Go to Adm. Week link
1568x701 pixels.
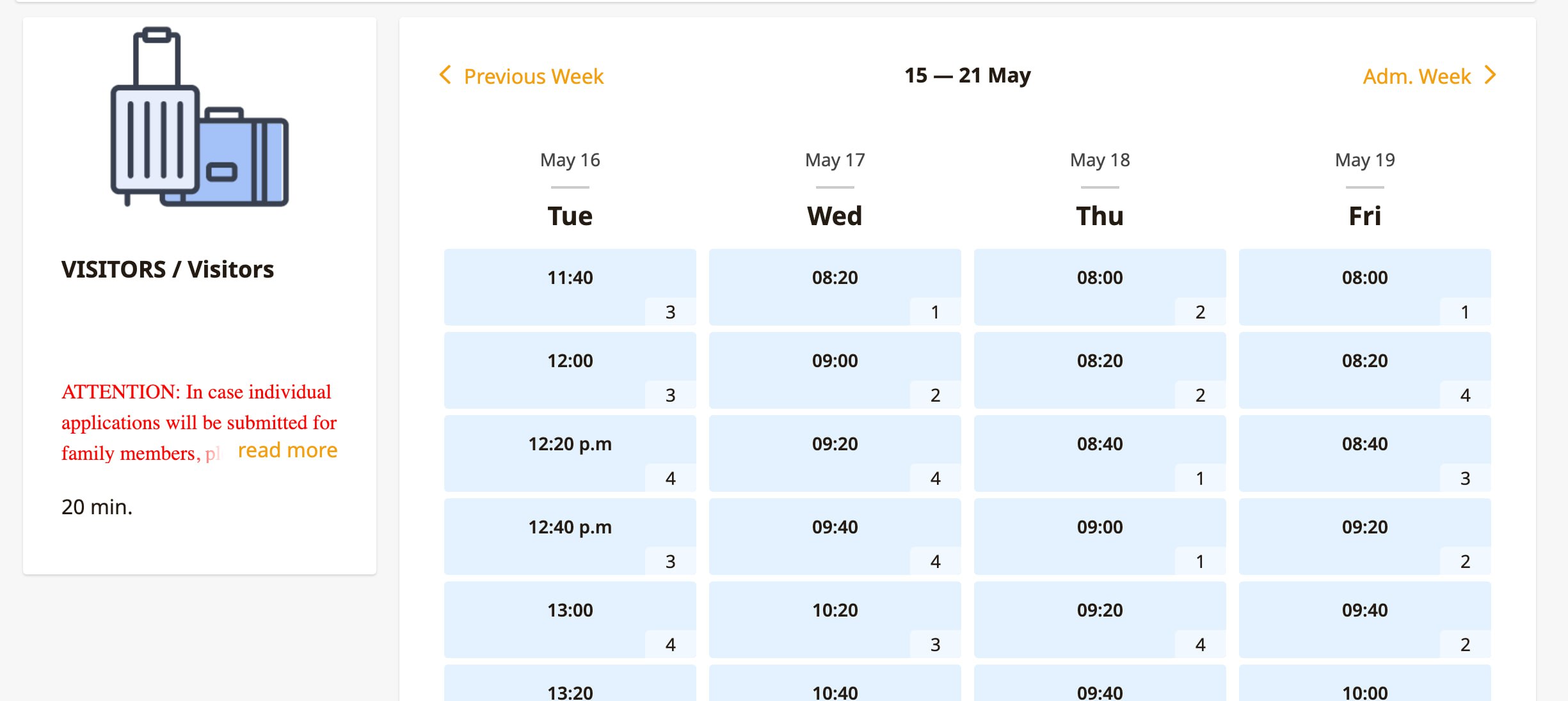pyautogui.click(x=1416, y=76)
